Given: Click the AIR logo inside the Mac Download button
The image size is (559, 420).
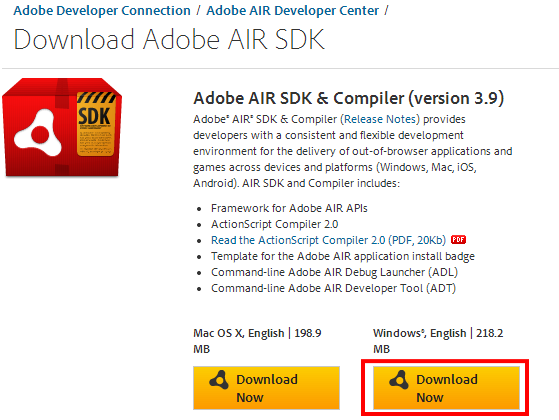Looking at the screenshot, I should point(219,380).
